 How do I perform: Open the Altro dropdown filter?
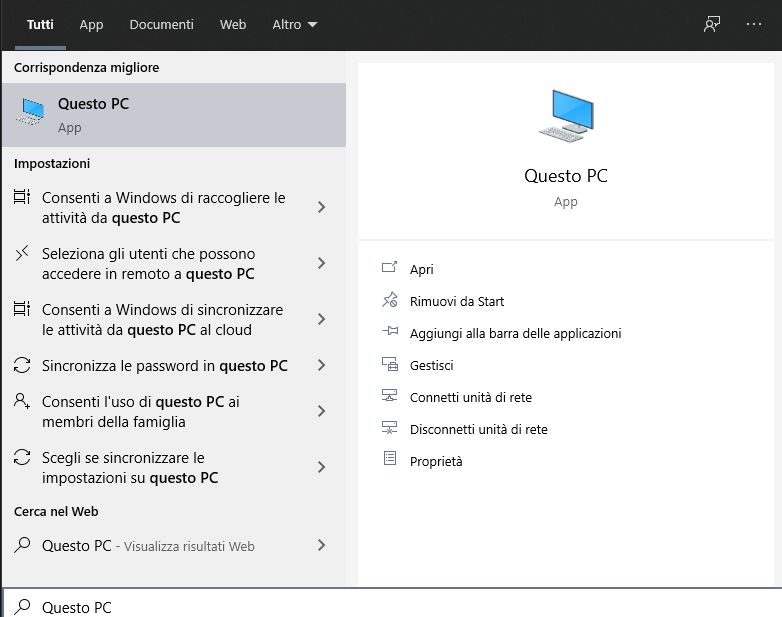(294, 25)
